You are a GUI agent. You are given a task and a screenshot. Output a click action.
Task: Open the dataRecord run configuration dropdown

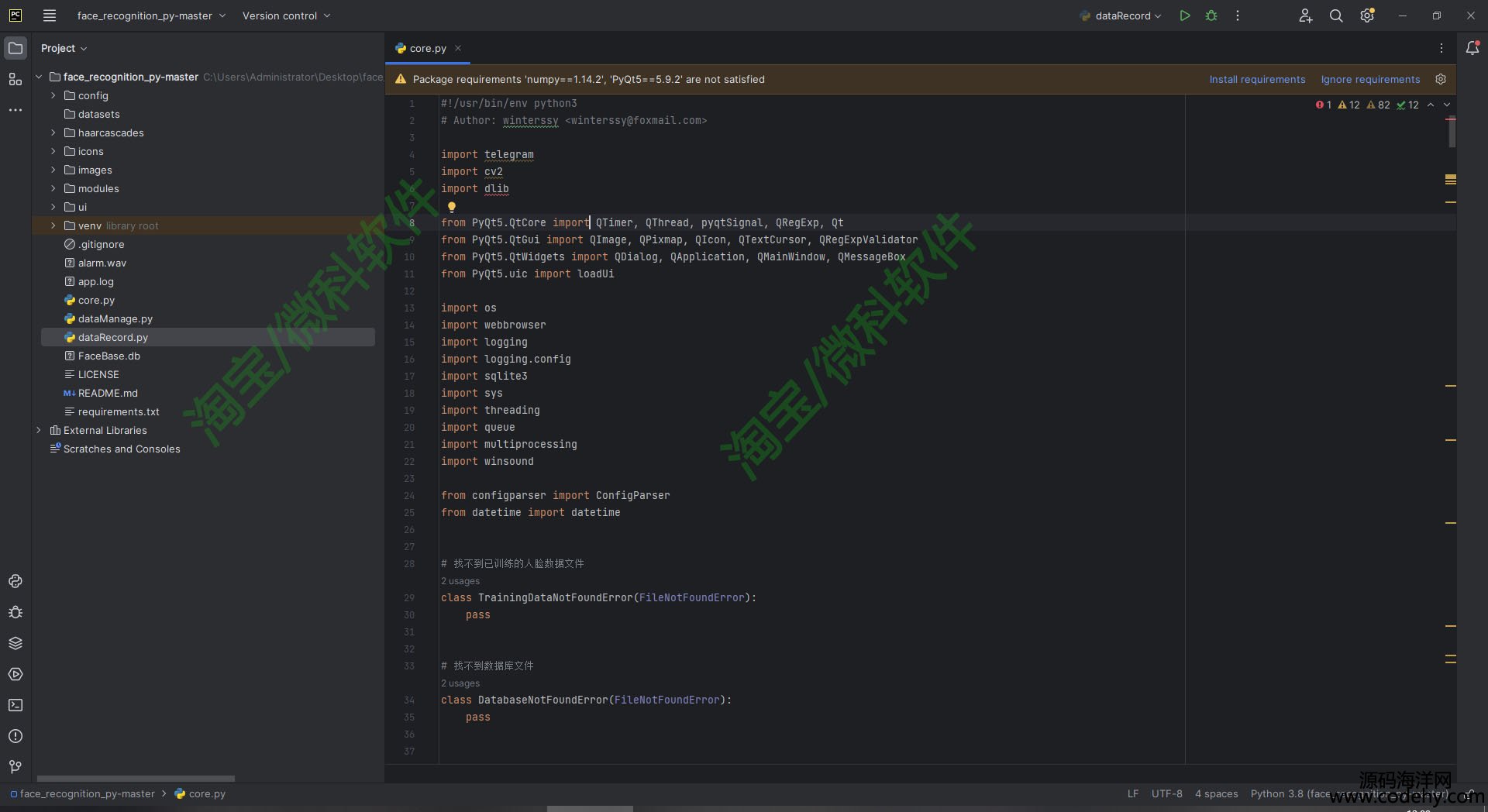(1122, 15)
